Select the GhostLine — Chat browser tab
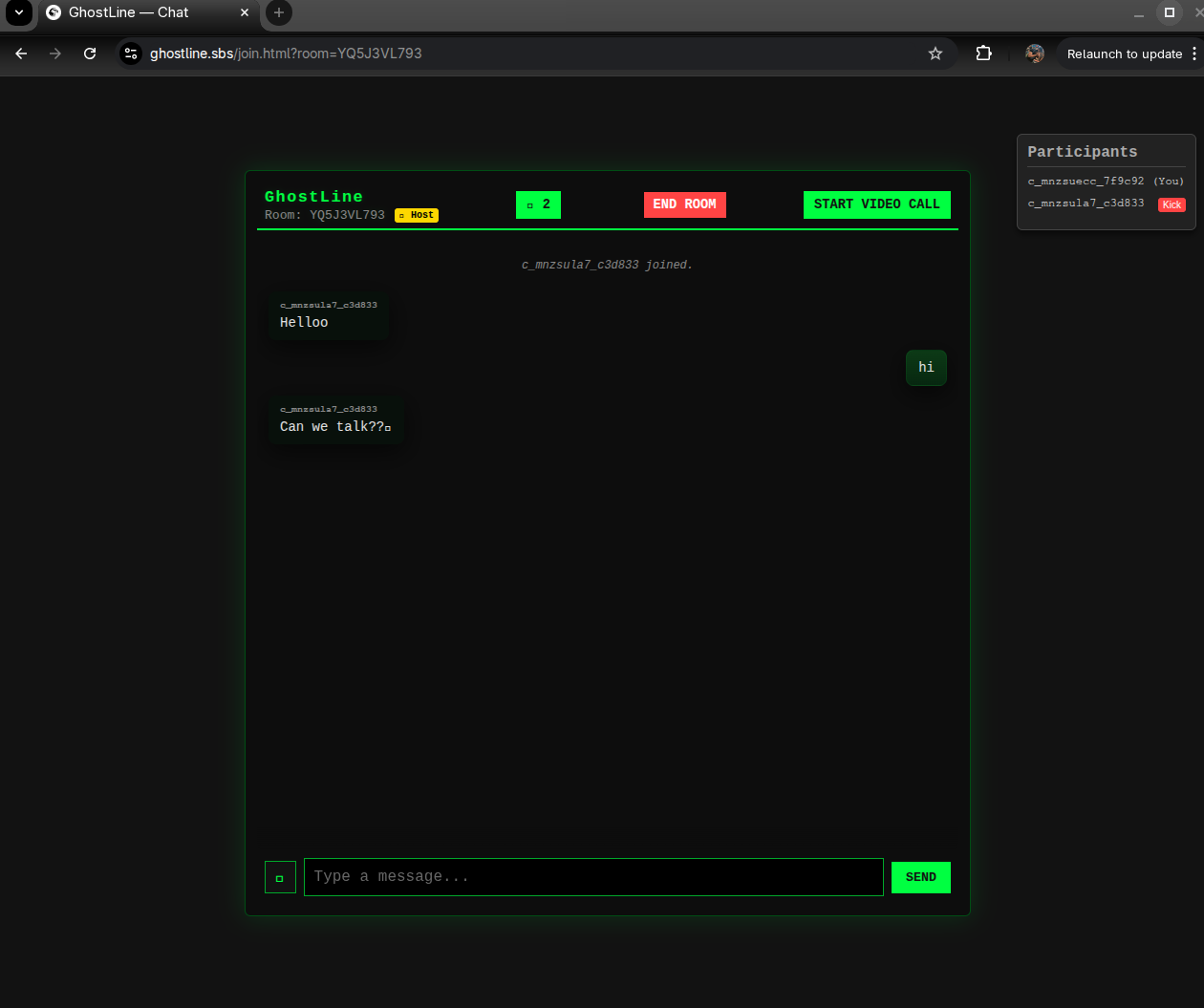Viewport: 1204px width, 1008px height. pyautogui.click(x=148, y=13)
